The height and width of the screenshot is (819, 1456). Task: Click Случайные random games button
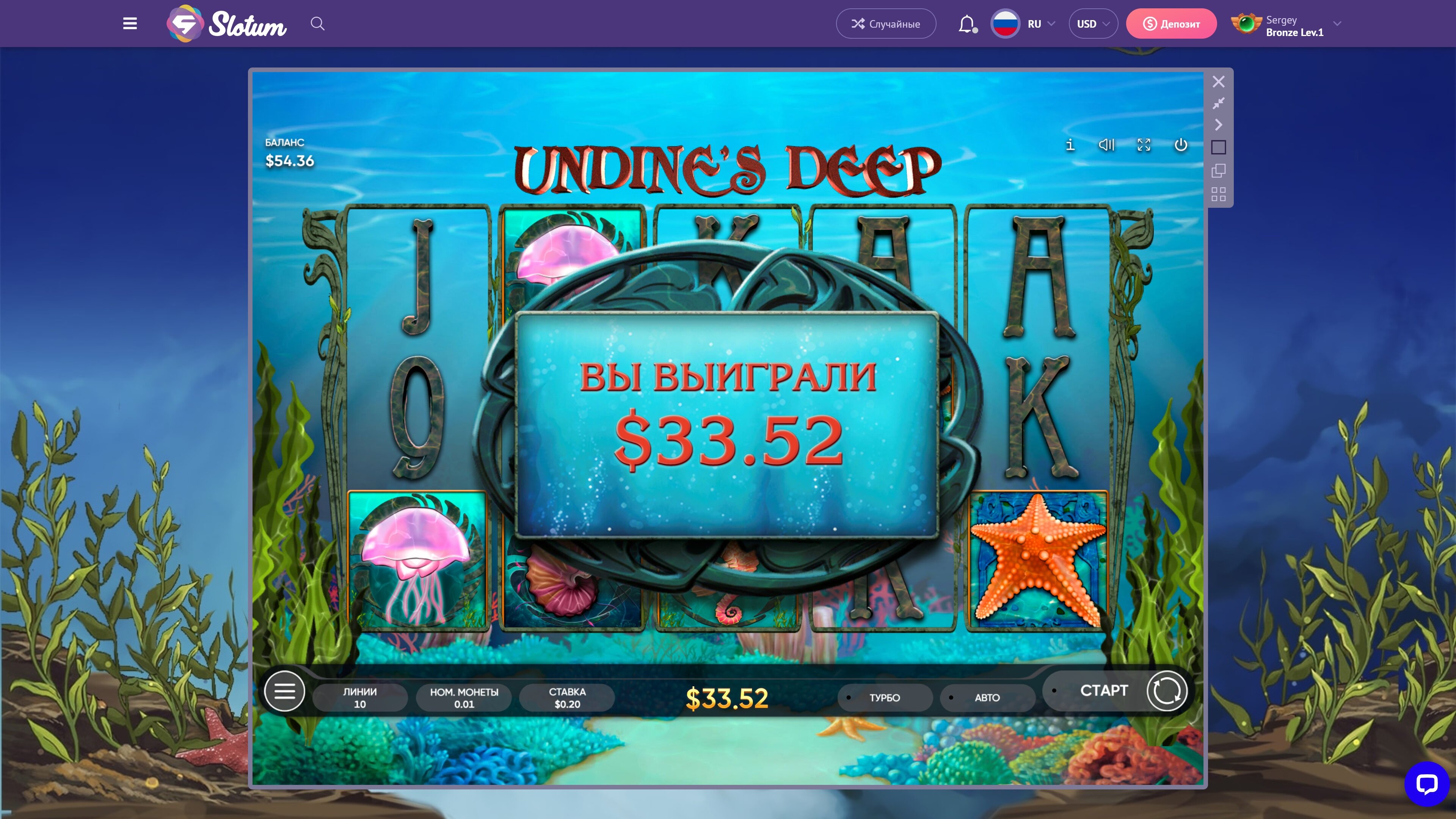pyautogui.click(x=886, y=24)
